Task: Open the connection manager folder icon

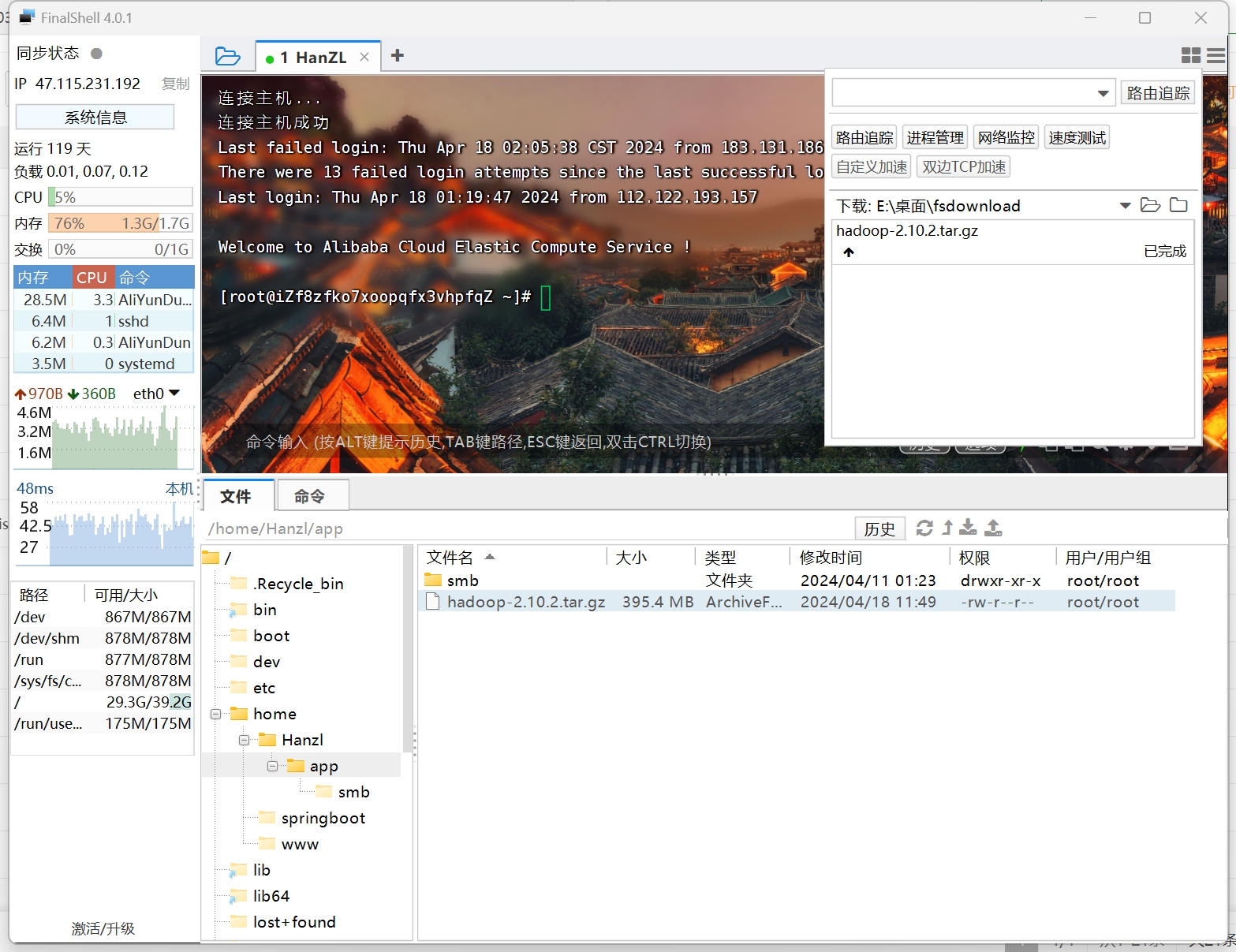Action: [227, 56]
